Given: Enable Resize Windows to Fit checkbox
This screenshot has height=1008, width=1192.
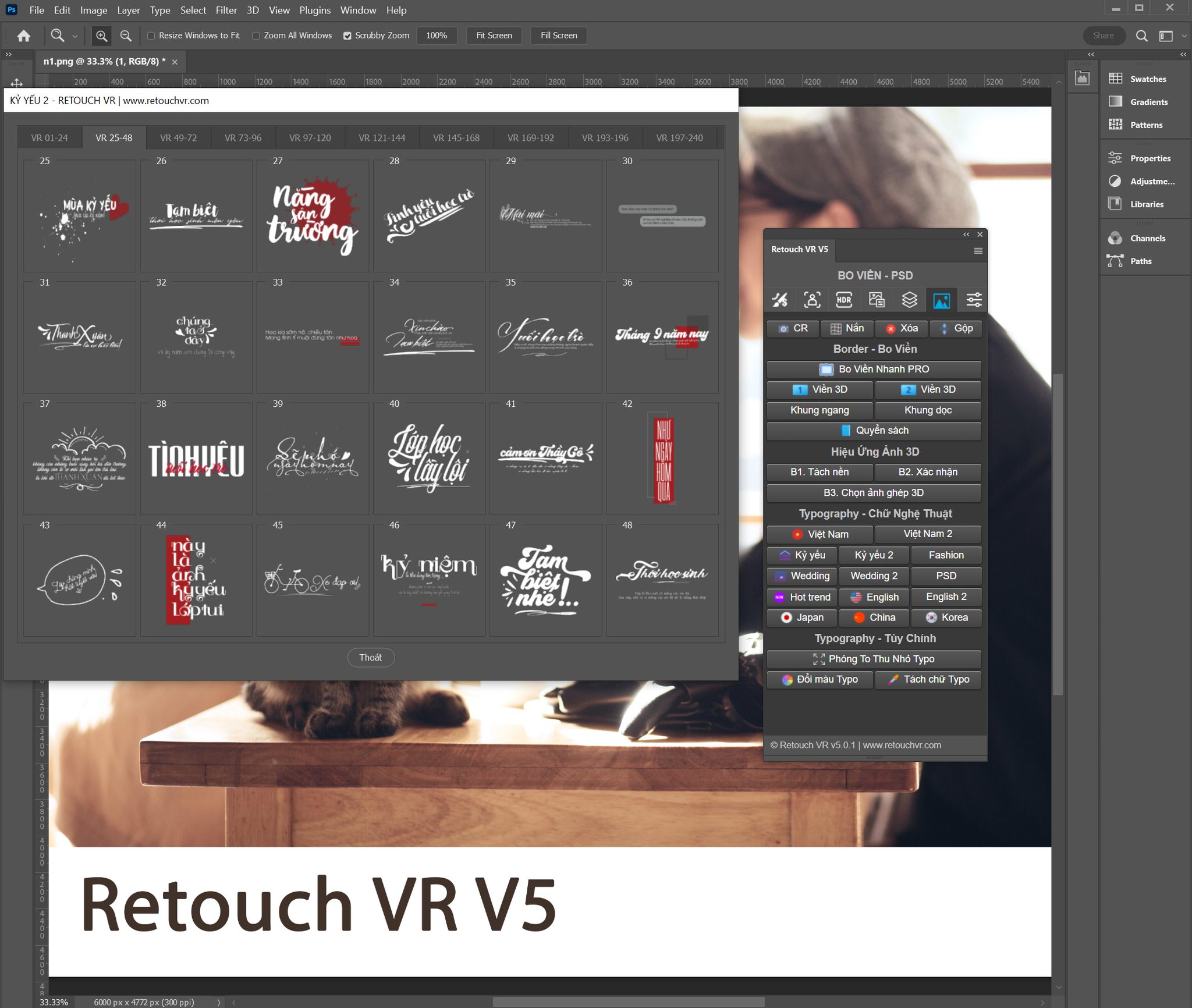Looking at the screenshot, I should tap(151, 36).
